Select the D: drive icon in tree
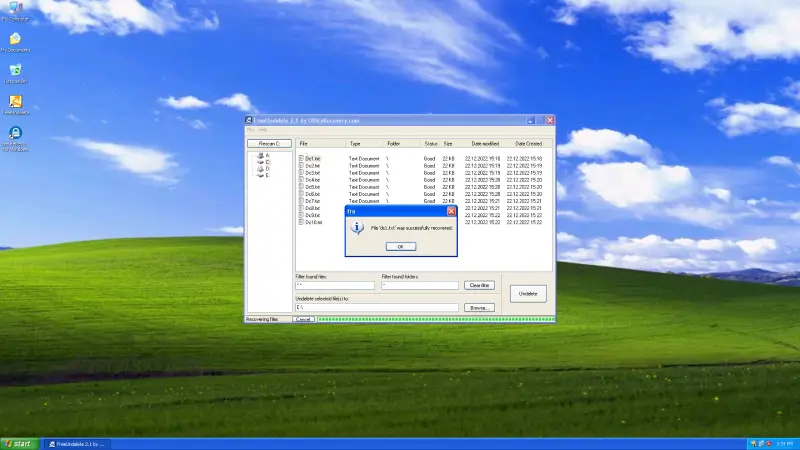 pyautogui.click(x=260, y=168)
